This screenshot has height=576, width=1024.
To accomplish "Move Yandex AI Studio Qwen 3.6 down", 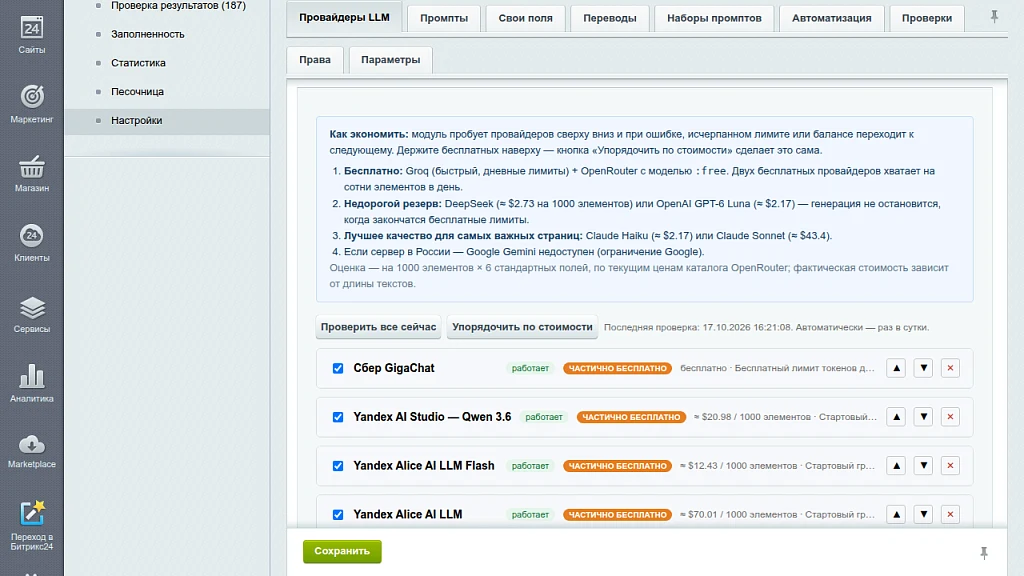I will pyautogui.click(x=923, y=417).
